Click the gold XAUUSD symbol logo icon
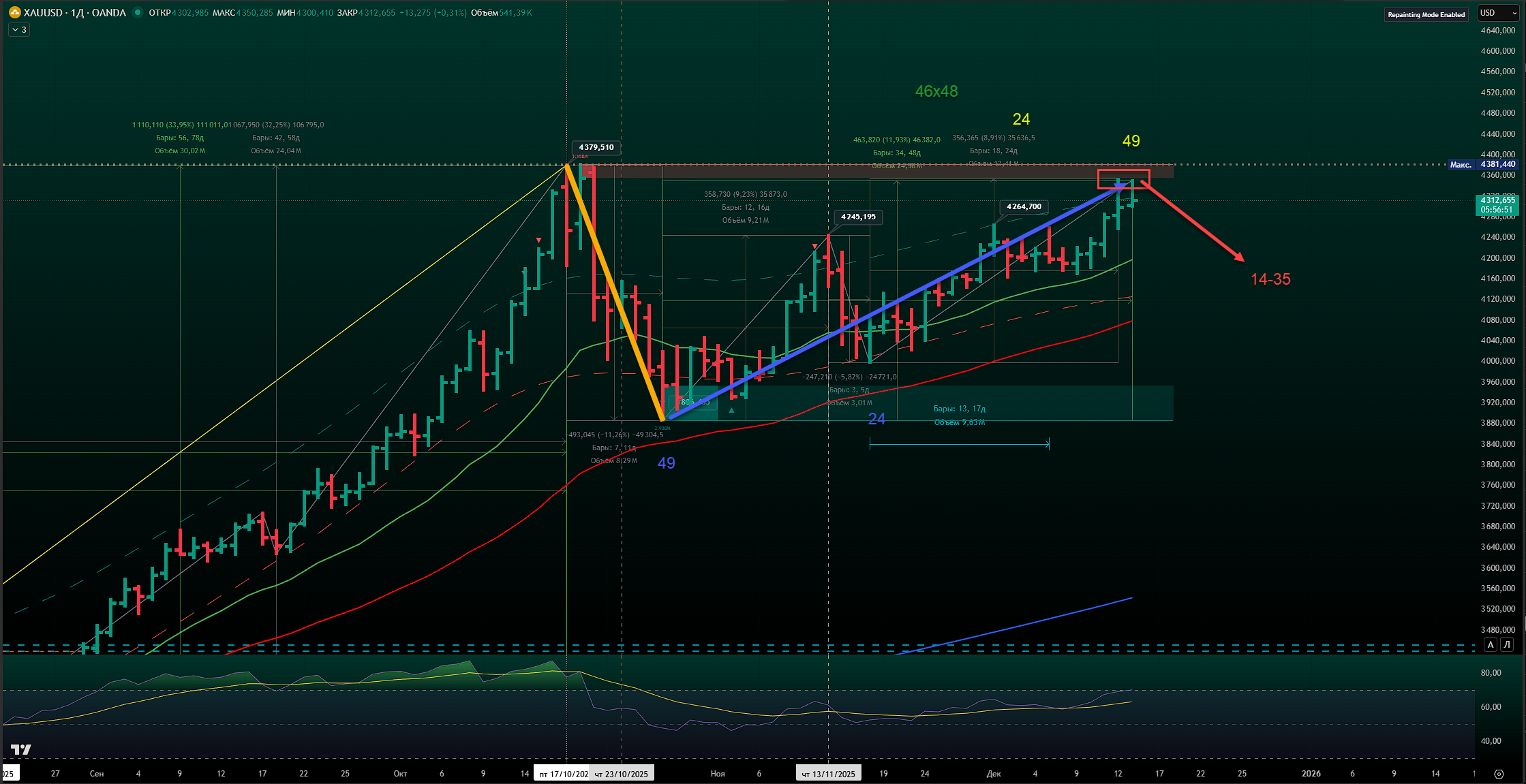 (14, 12)
